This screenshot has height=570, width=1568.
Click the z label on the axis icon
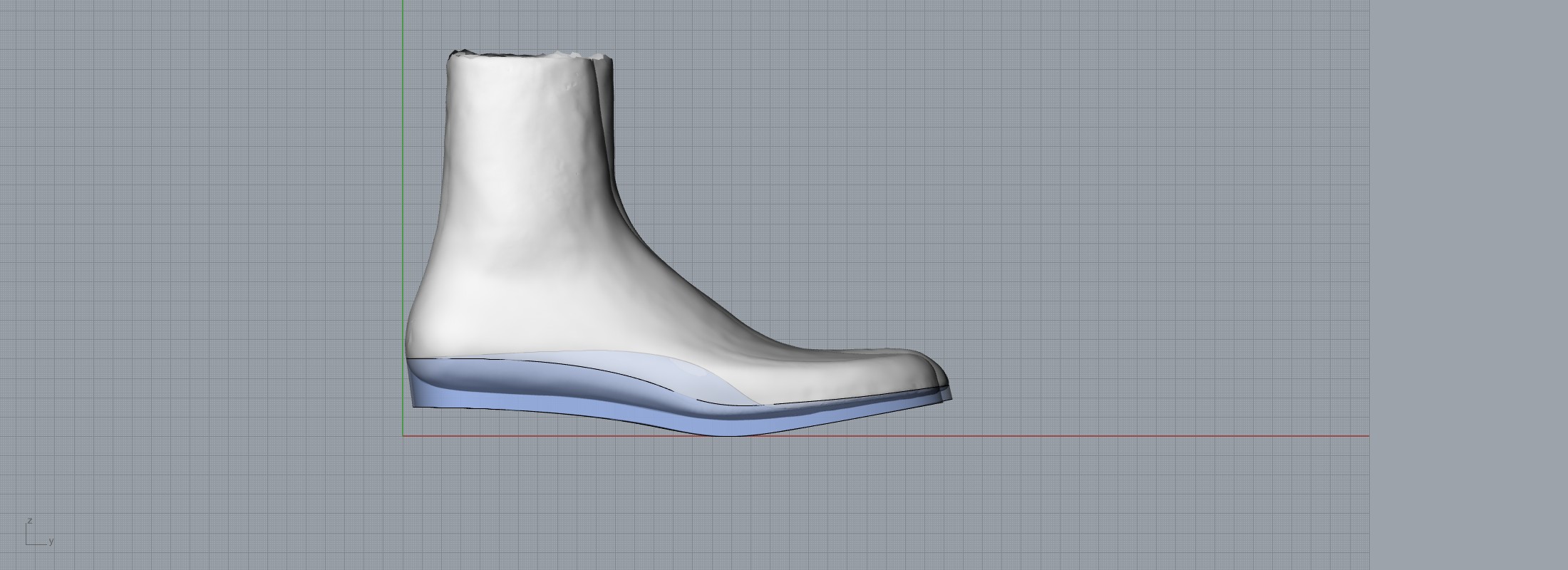pyautogui.click(x=30, y=521)
